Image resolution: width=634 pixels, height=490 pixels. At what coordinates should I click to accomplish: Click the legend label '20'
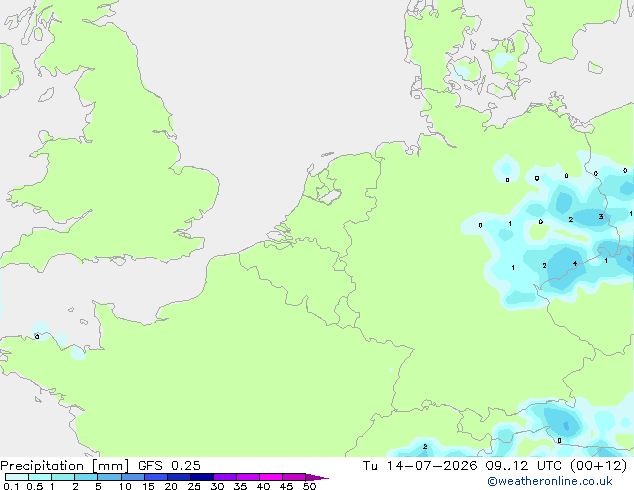tap(171, 486)
